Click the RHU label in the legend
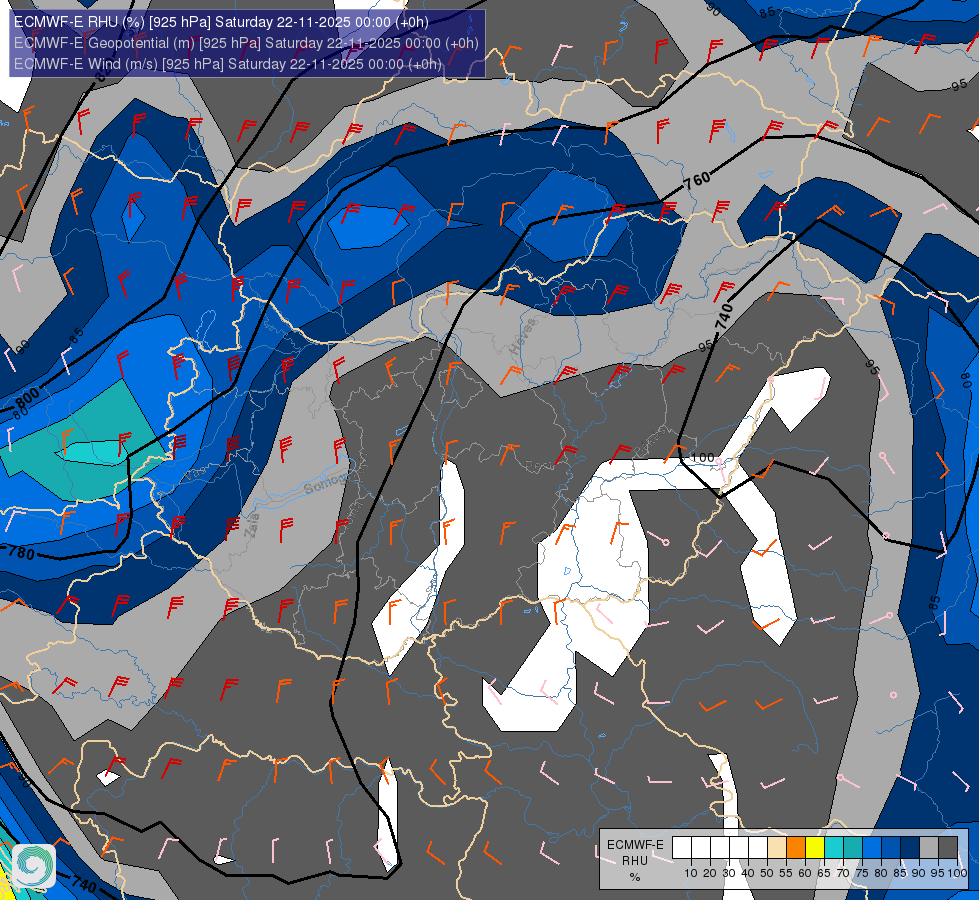Image resolution: width=979 pixels, height=900 pixels. 635,861
